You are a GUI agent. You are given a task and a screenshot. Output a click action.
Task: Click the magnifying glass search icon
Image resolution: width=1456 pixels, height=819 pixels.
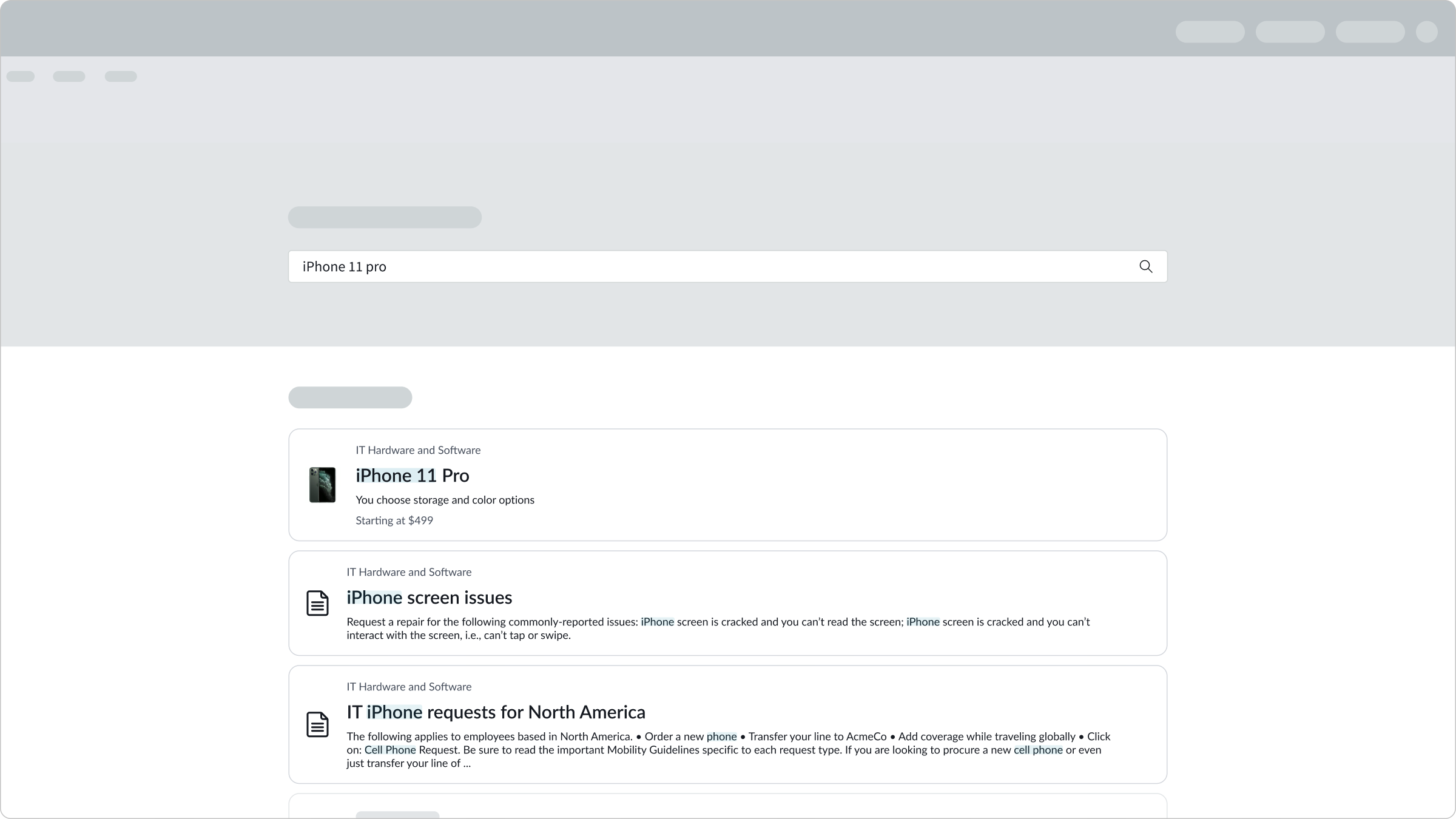click(1145, 266)
